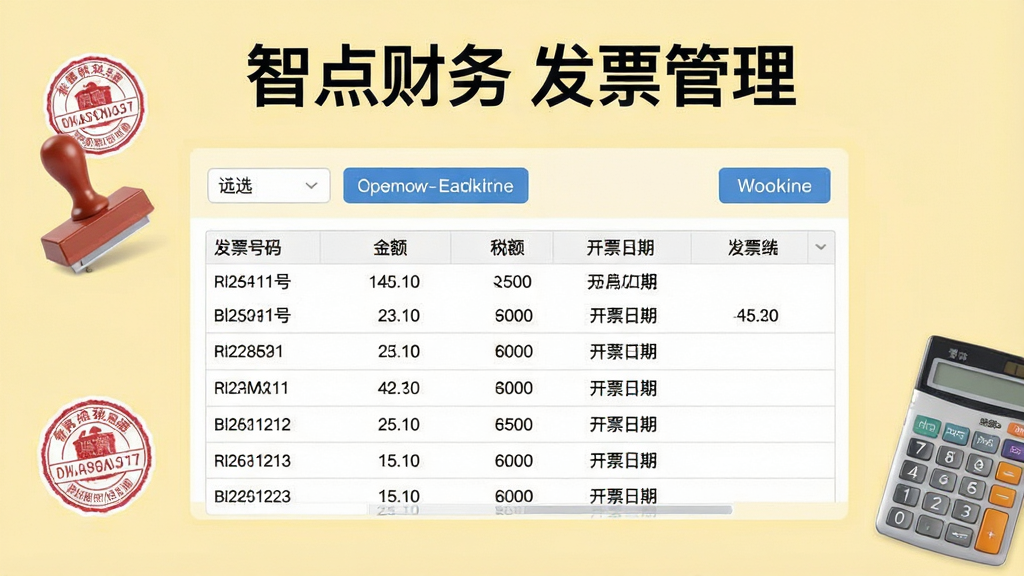Select invoice number RI2631213
Screen dimensions: 1024x576
click(x=252, y=461)
